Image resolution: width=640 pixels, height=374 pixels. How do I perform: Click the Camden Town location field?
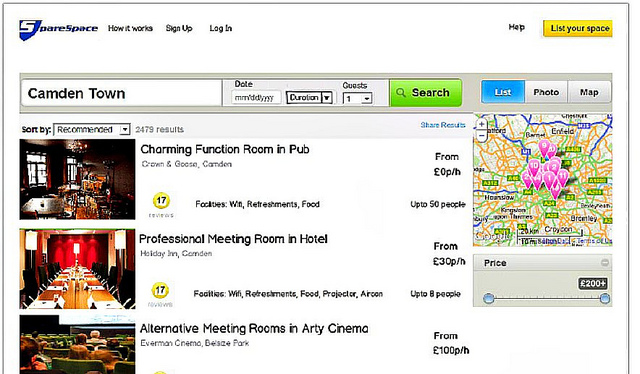121,94
